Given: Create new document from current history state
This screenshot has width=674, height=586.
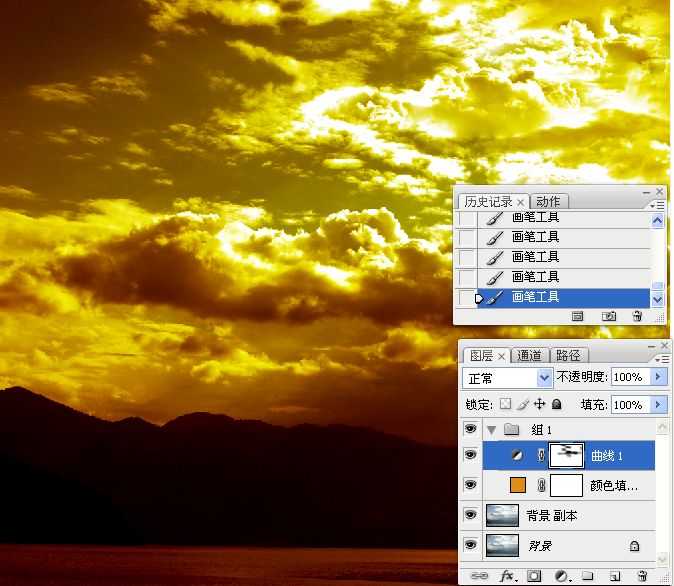Looking at the screenshot, I should (x=577, y=316).
